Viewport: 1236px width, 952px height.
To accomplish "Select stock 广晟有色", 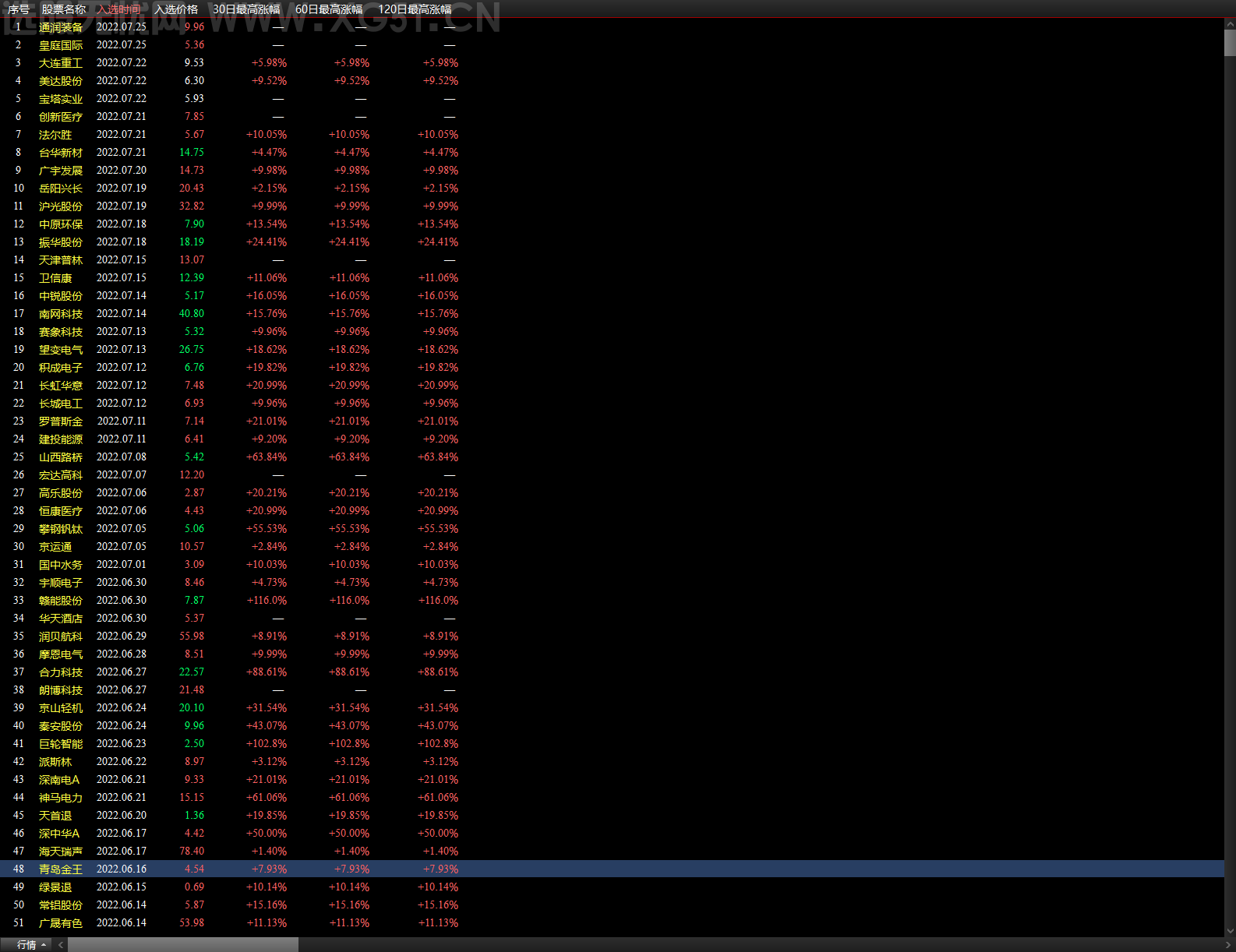I will click(61, 923).
